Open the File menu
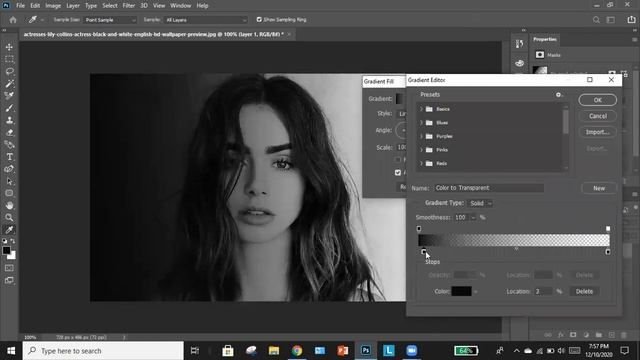This screenshot has height=360, width=640. click(20, 6)
